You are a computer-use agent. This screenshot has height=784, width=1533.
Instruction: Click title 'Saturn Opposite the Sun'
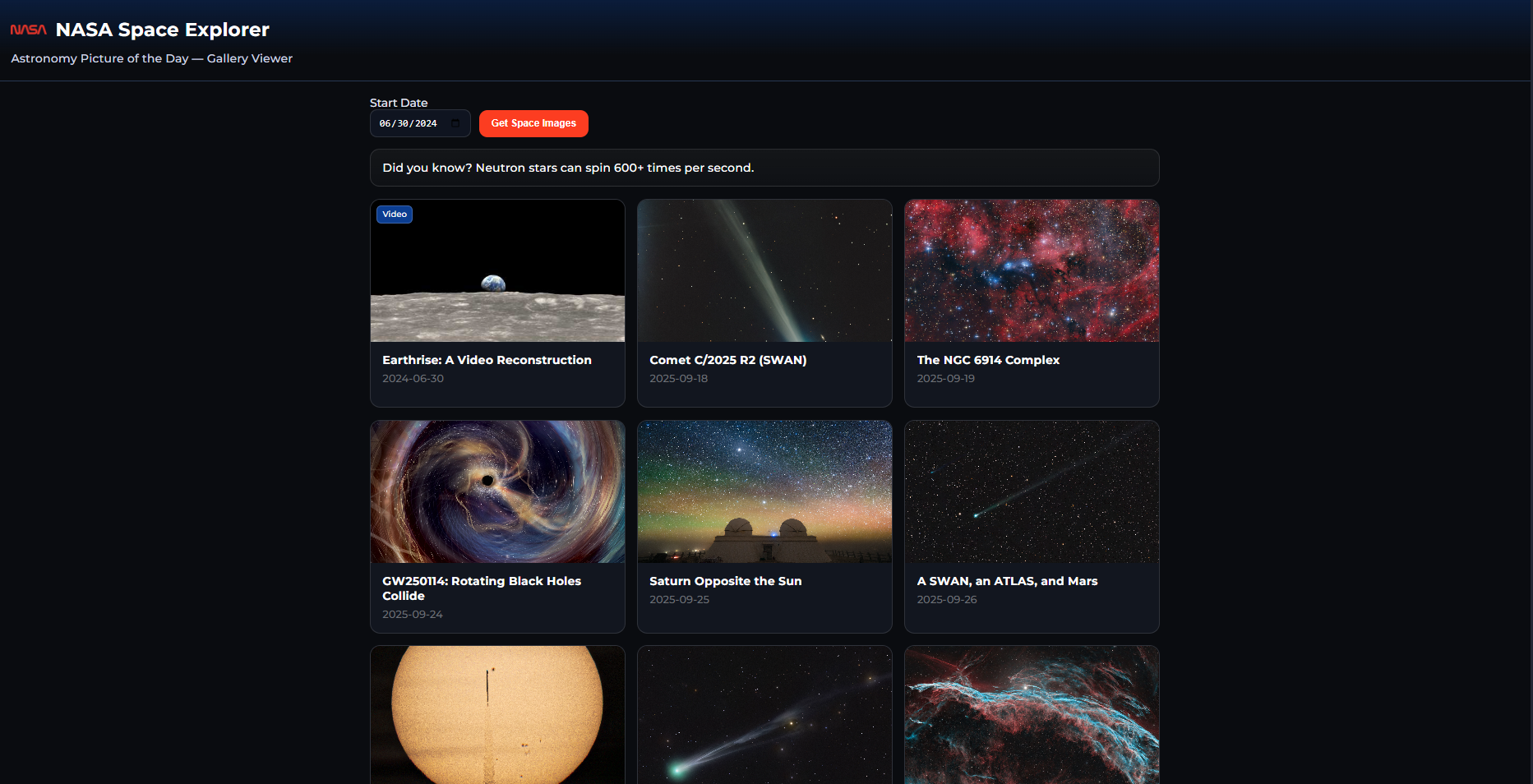pos(725,581)
